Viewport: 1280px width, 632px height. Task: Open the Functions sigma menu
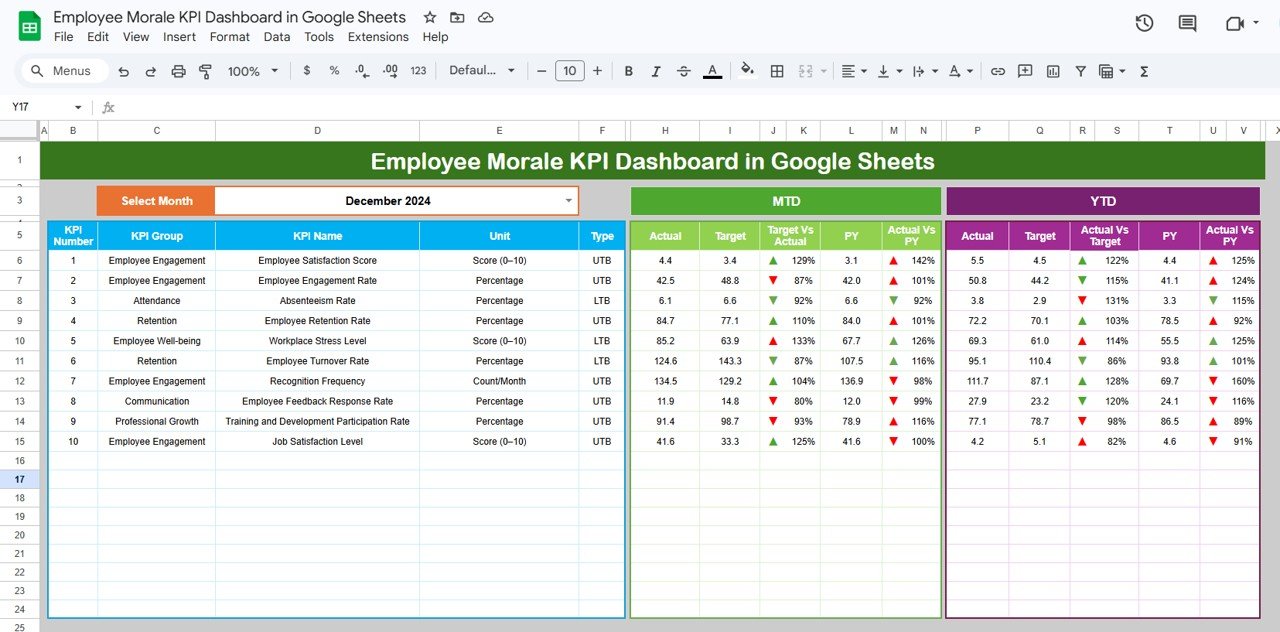[1145, 71]
